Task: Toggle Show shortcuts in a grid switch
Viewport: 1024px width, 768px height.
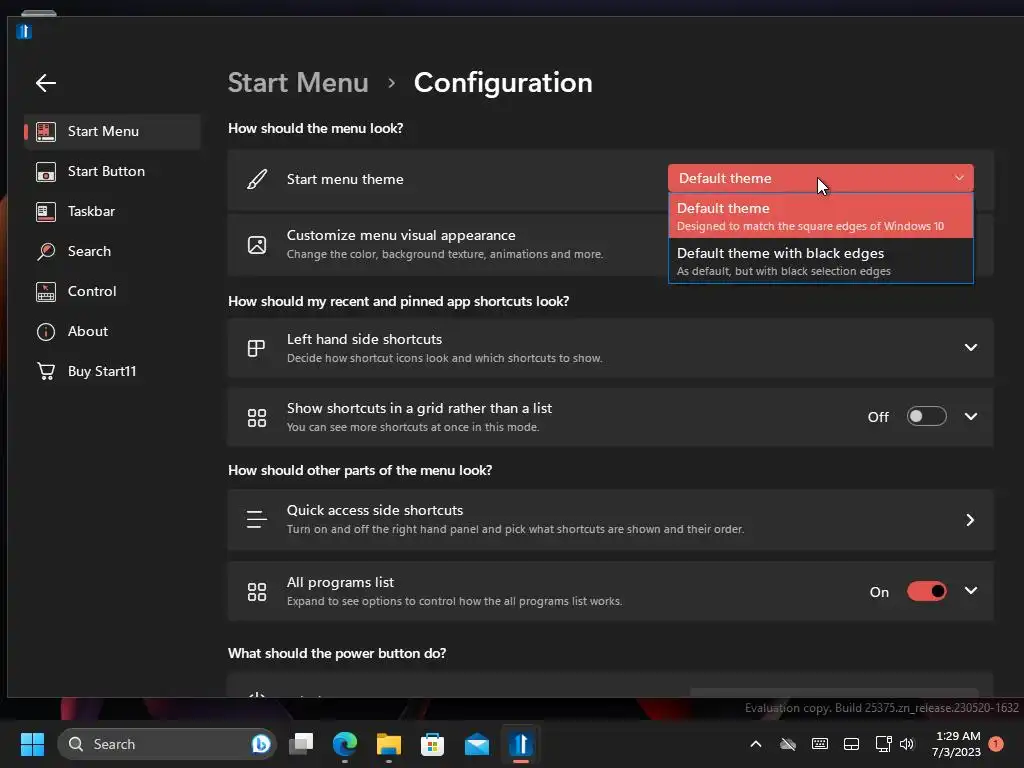Action: 926,417
